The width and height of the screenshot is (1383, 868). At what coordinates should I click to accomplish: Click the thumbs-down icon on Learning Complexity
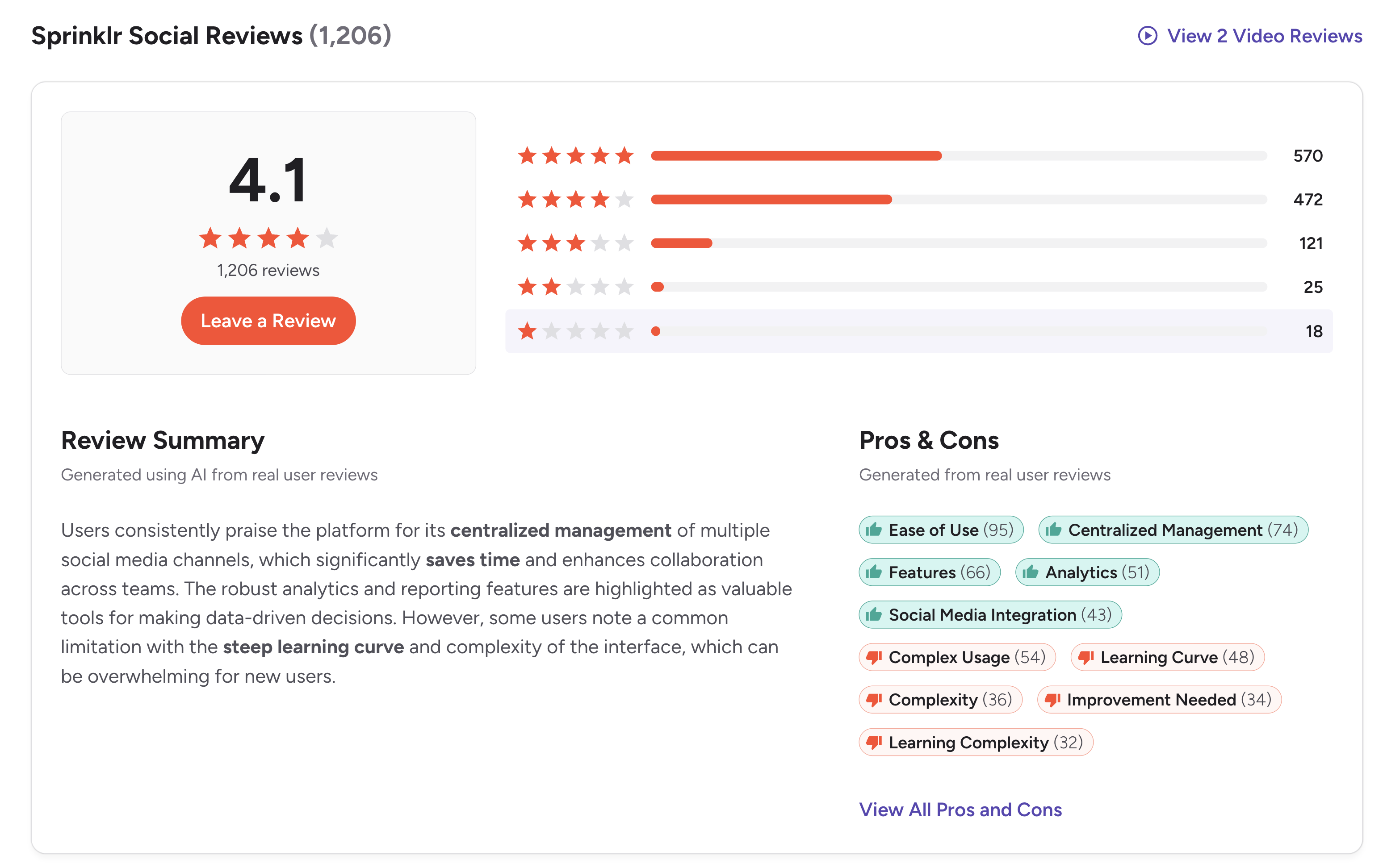click(874, 742)
